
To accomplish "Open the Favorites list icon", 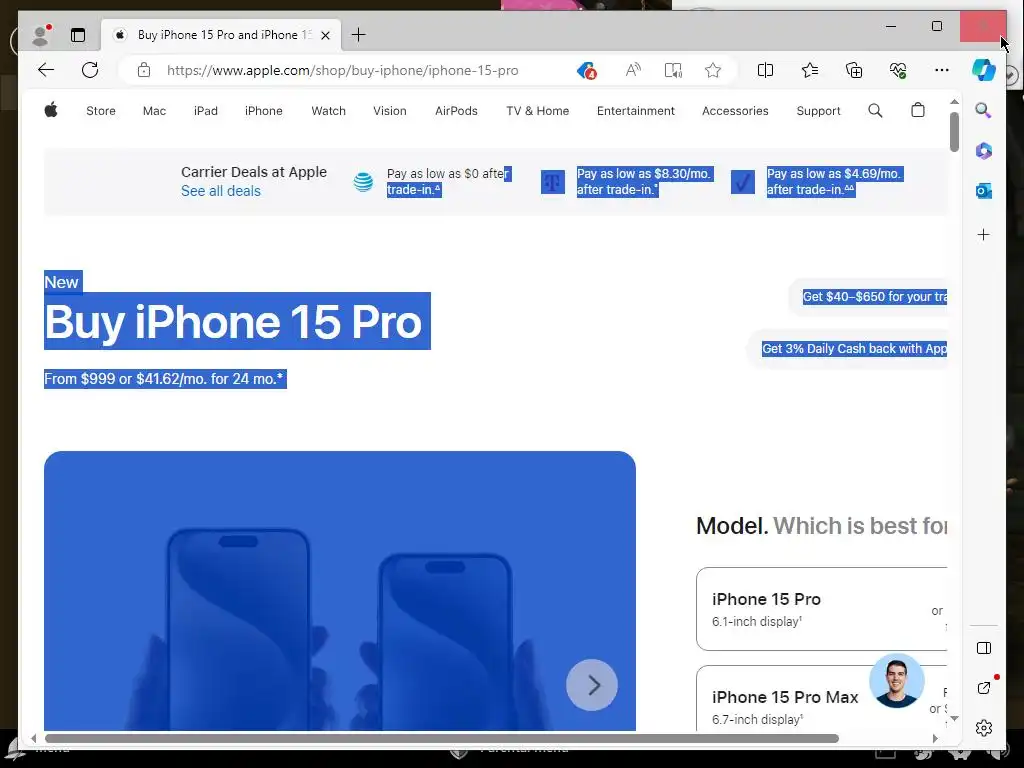I will pos(810,70).
